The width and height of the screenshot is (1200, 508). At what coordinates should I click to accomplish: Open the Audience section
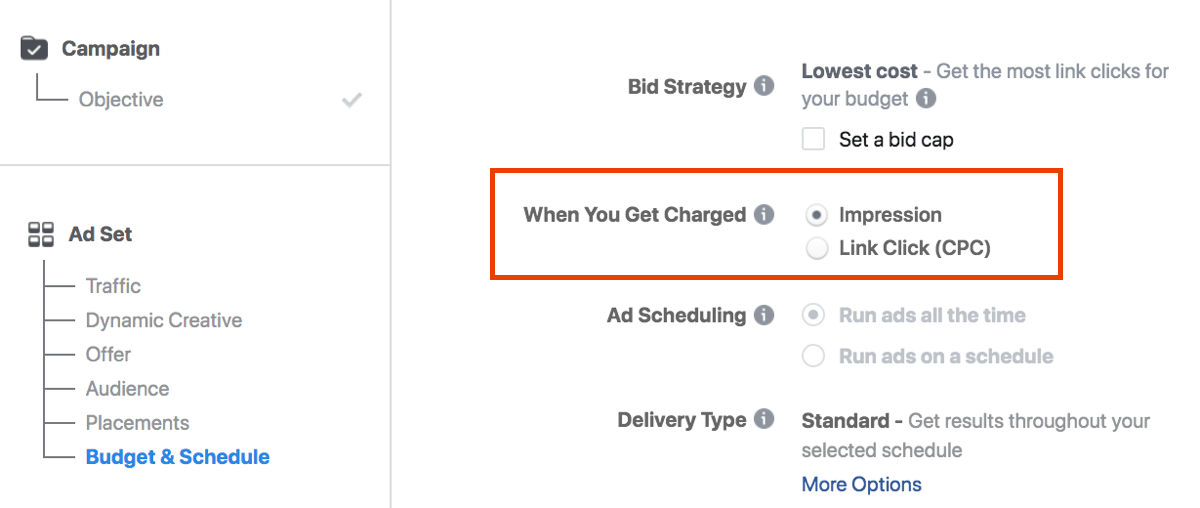[127, 389]
